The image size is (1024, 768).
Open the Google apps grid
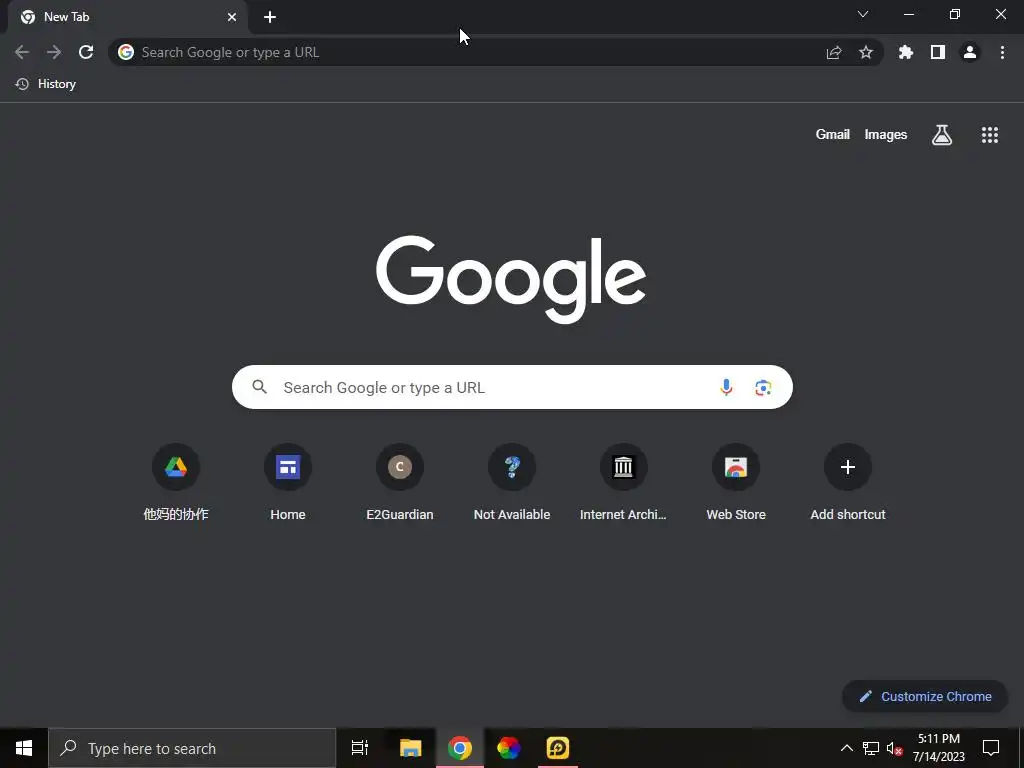click(990, 135)
